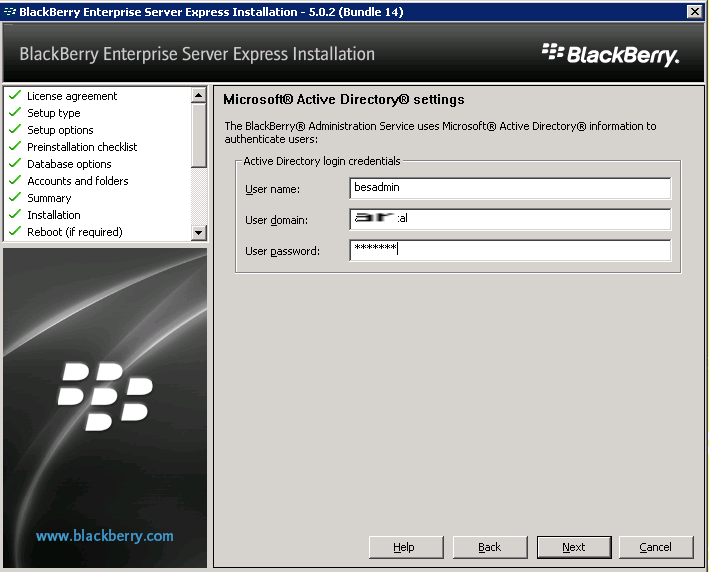This screenshot has width=709, height=572.
Task: Click the BlackBerry title bar app icon
Action: coord(10,11)
